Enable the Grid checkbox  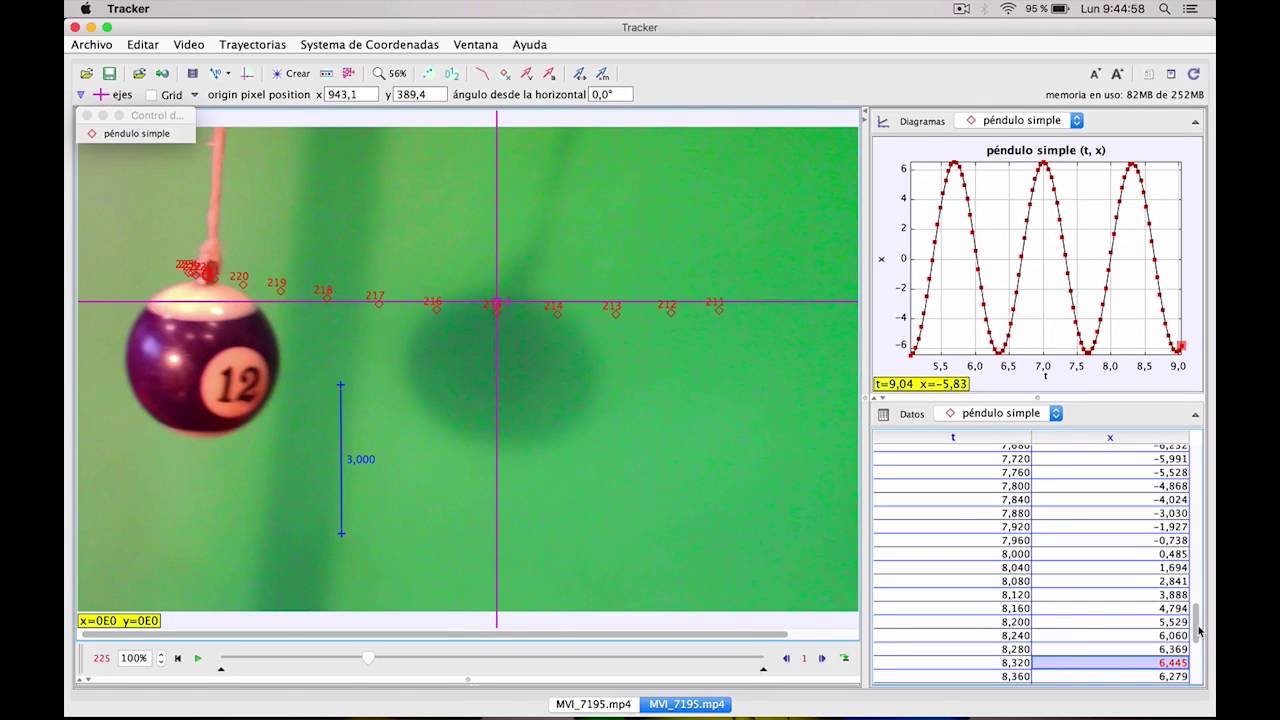pos(151,95)
